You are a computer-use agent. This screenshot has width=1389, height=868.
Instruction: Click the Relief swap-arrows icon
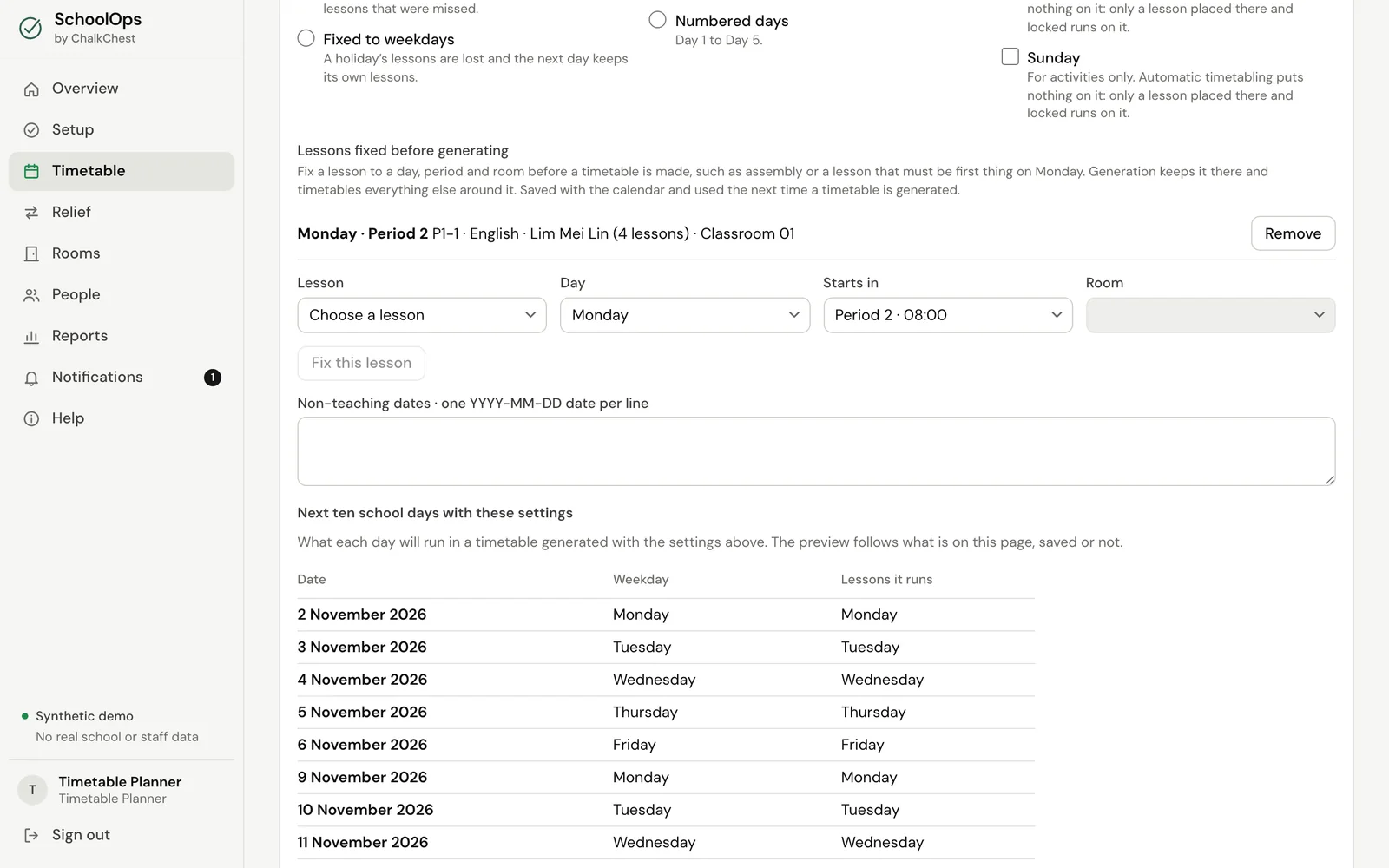(31, 213)
